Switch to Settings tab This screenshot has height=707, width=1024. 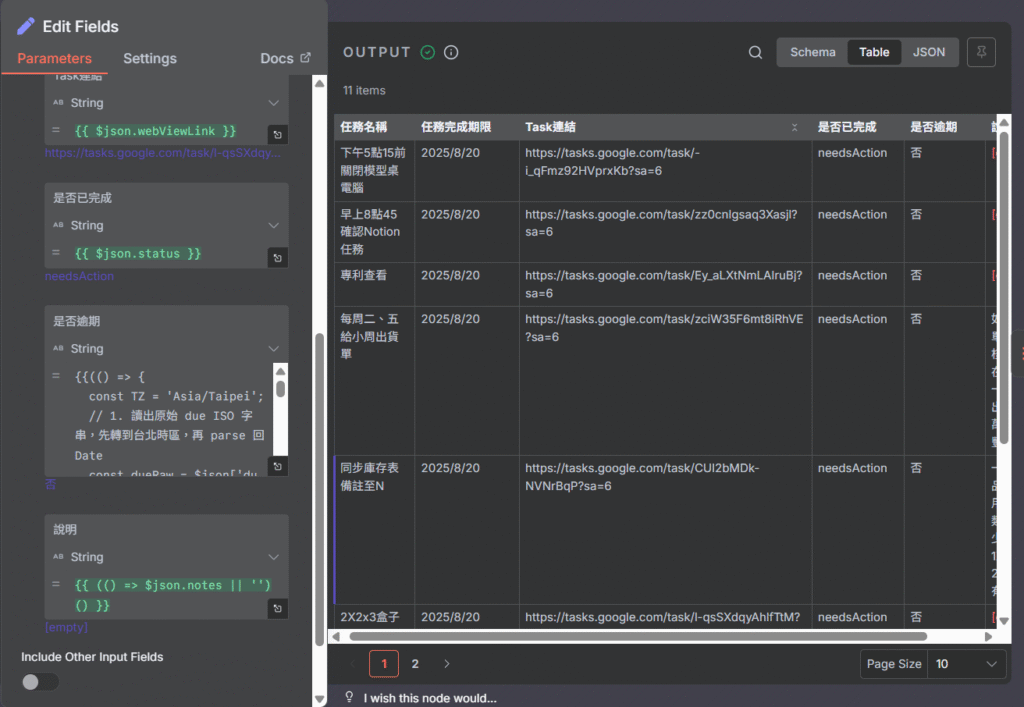click(x=150, y=59)
